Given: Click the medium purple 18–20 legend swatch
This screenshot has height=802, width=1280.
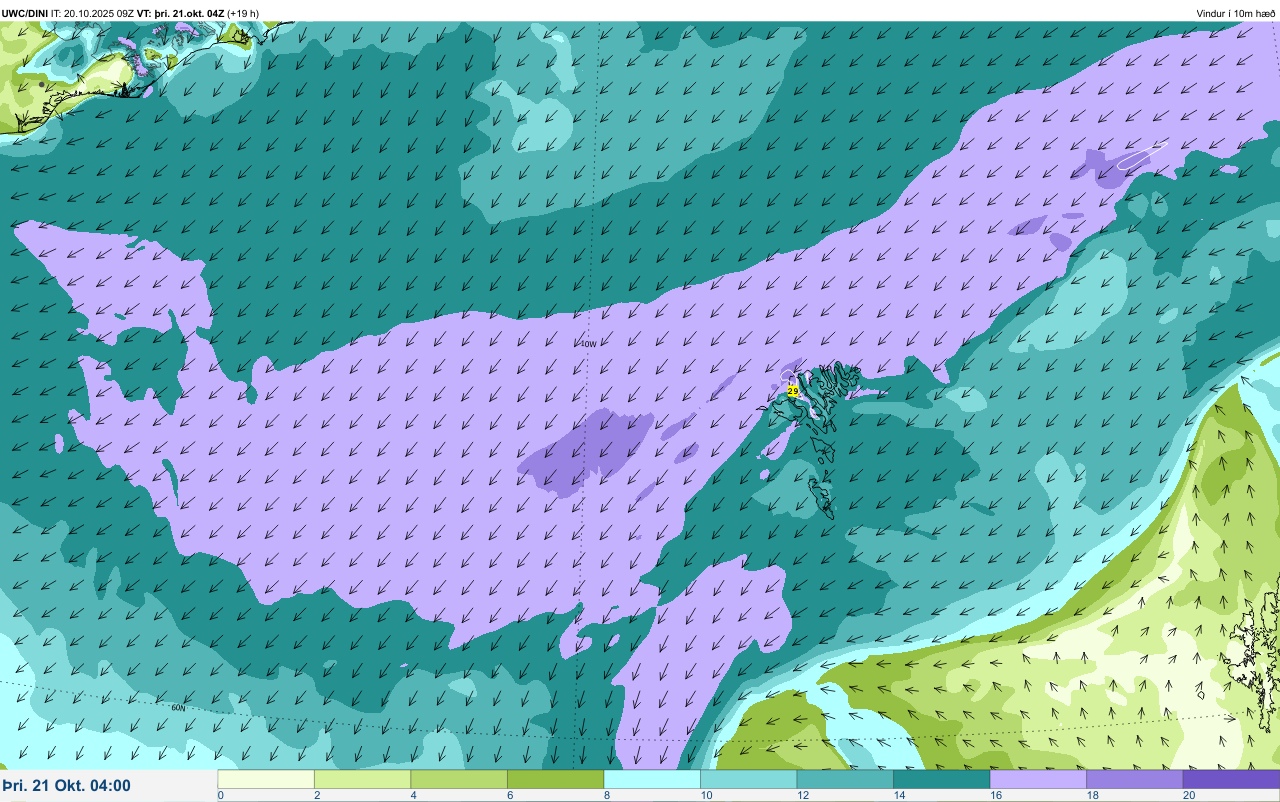Looking at the screenshot, I should coord(1134,779).
